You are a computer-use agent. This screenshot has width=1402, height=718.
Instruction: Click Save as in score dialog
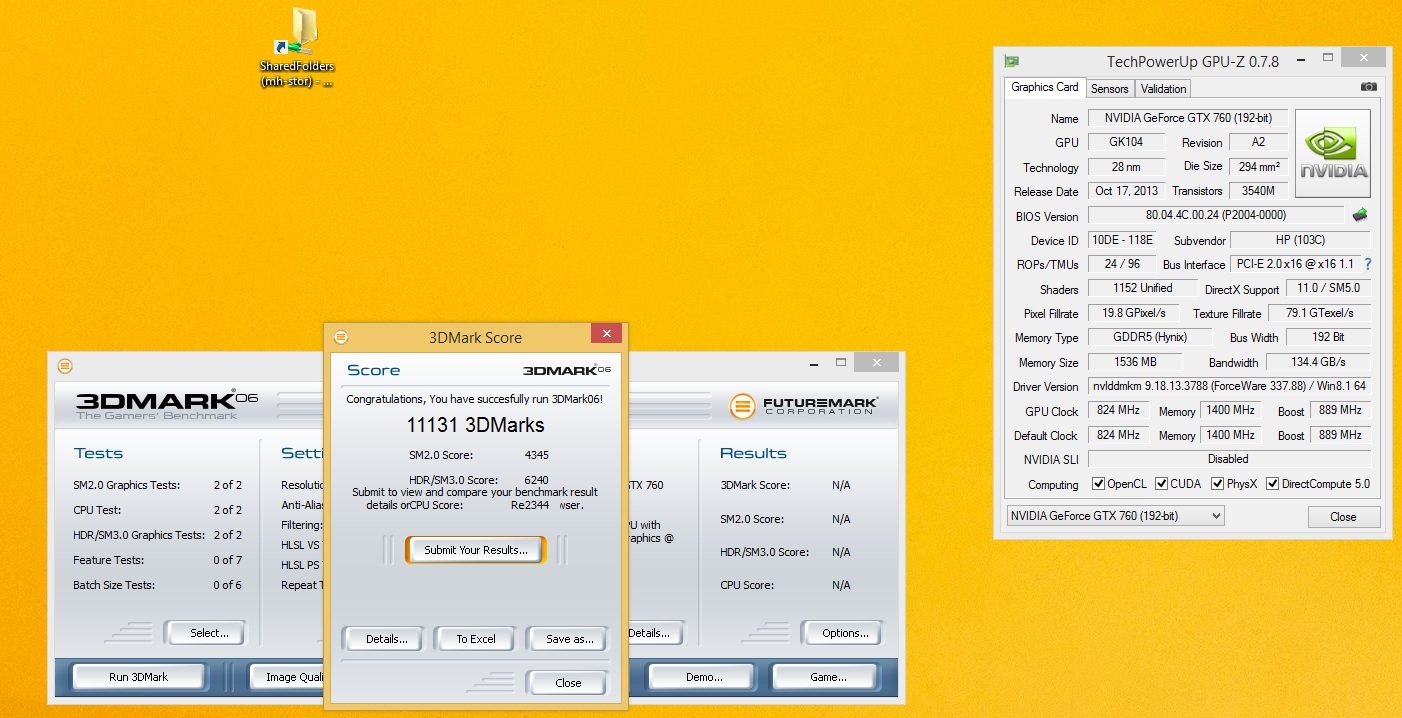(569, 639)
